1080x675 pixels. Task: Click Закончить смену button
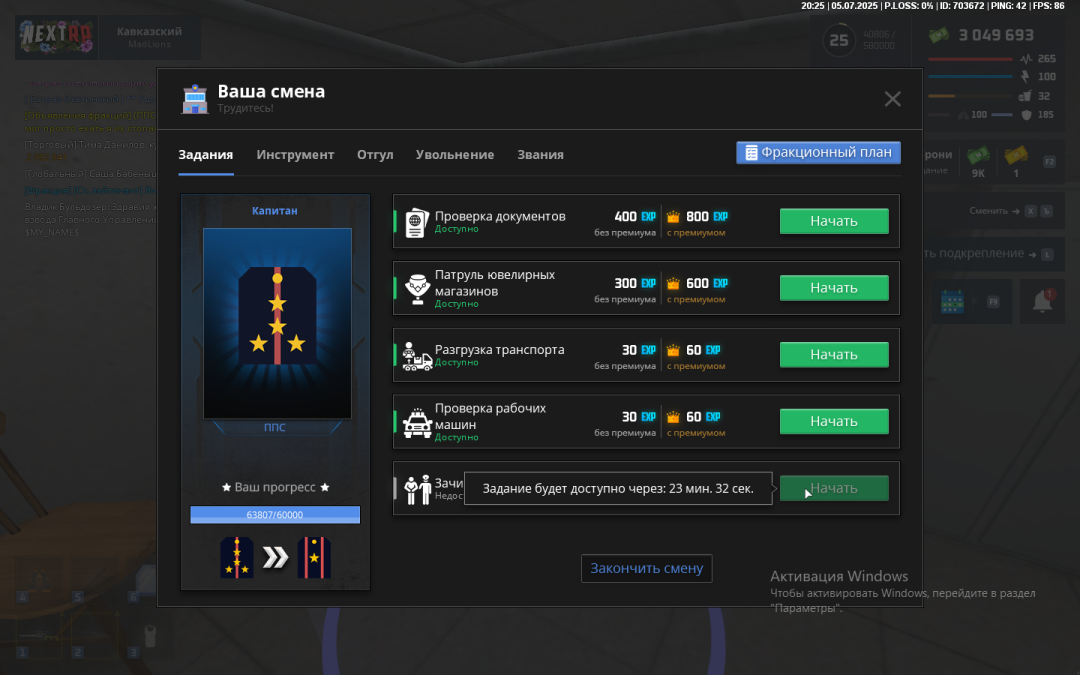coord(647,568)
